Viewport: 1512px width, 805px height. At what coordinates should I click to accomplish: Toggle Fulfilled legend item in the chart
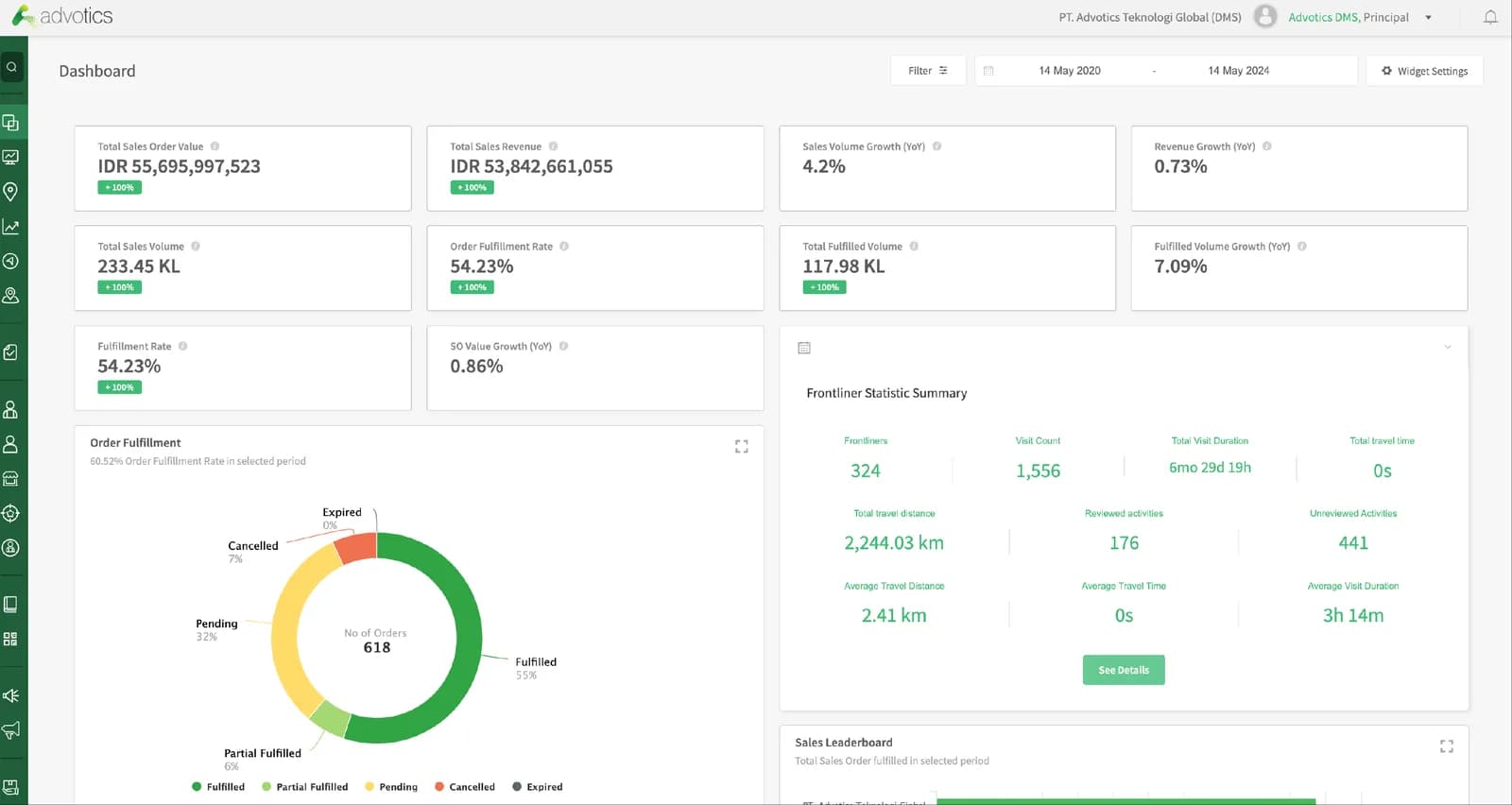218,787
